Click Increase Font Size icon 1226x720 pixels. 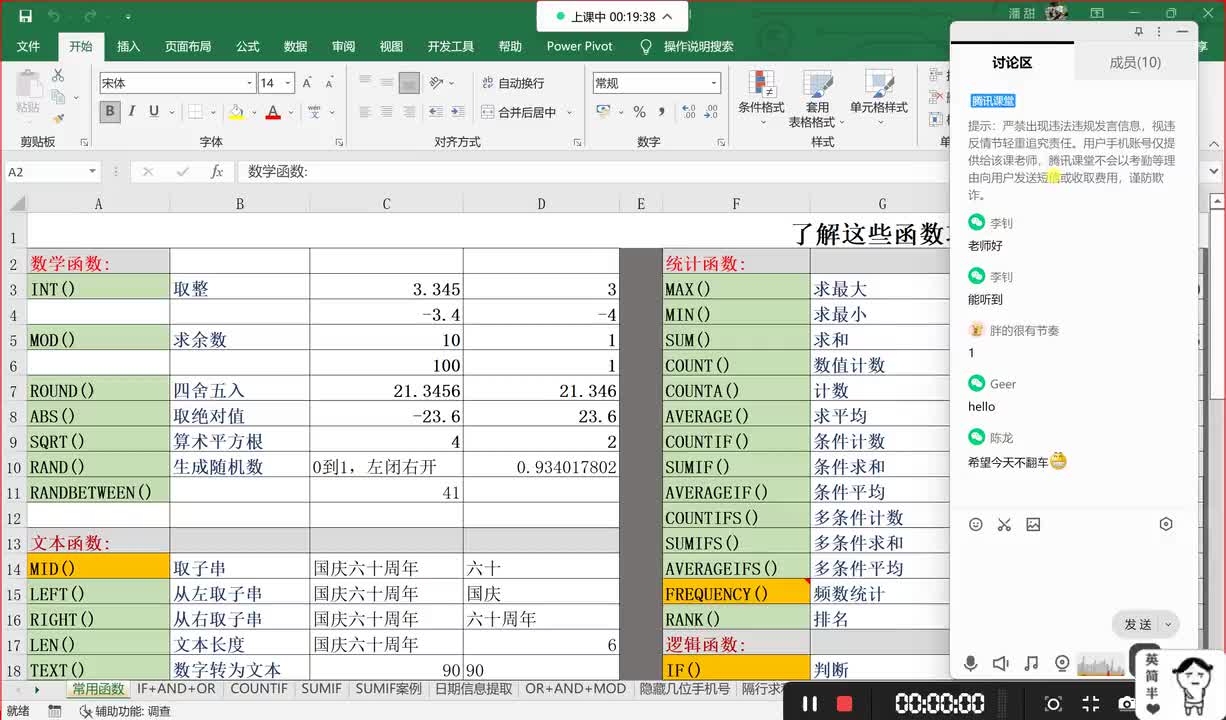tap(307, 83)
